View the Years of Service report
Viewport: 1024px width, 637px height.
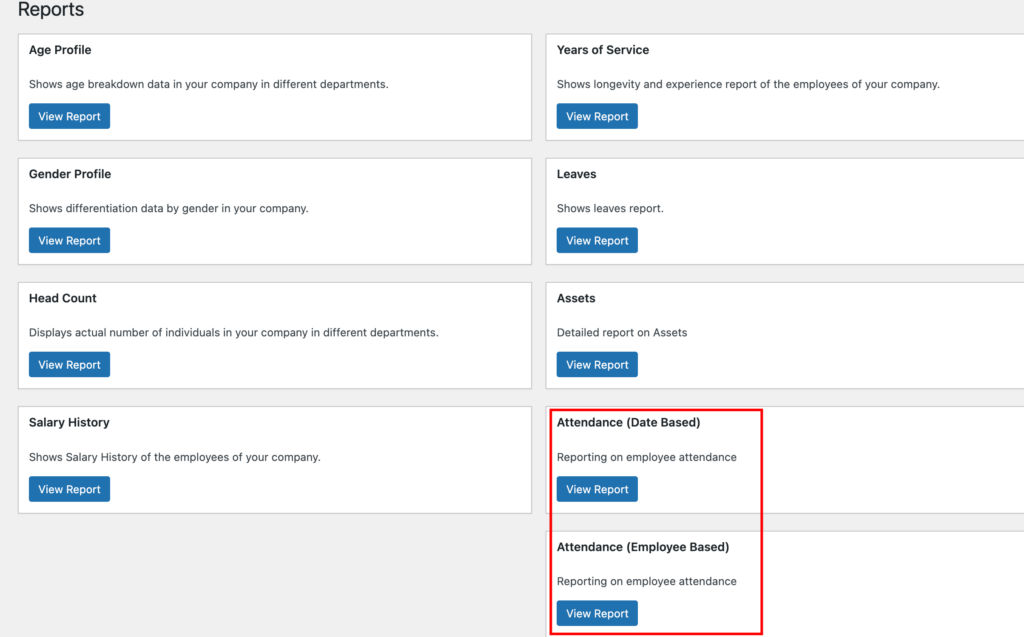click(597, 116)
